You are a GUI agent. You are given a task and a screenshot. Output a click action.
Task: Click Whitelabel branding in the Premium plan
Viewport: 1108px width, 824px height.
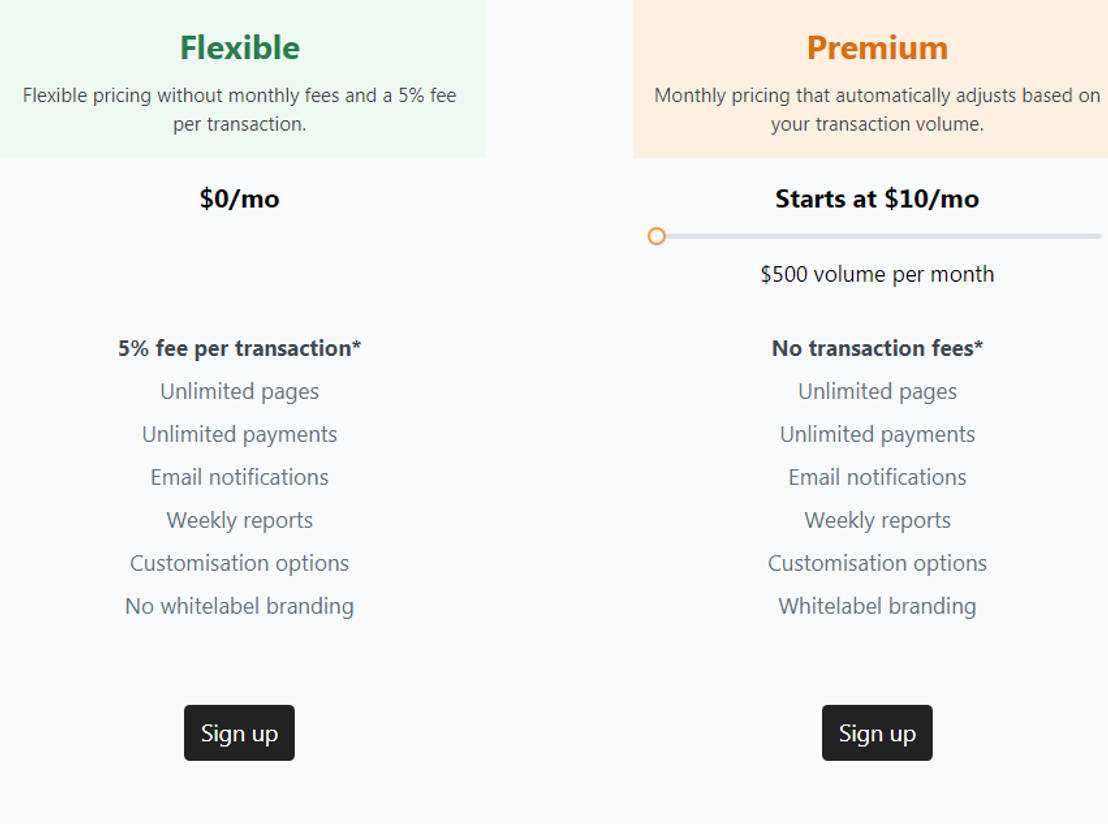(x=877, y=606)
